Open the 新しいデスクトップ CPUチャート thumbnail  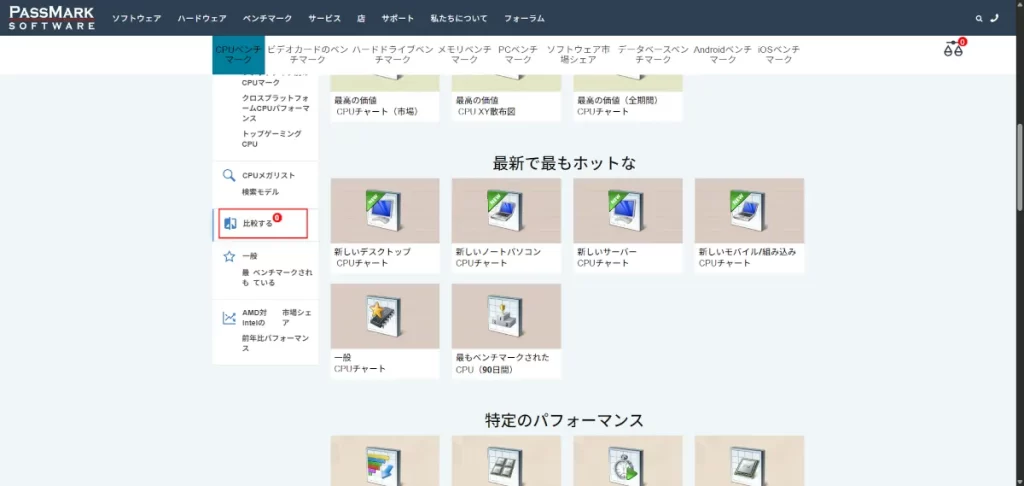[385, 211]
